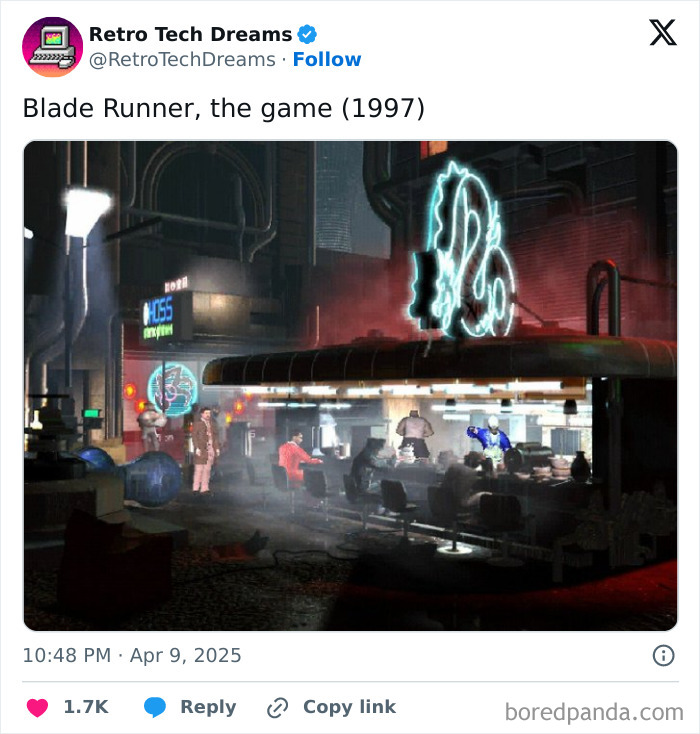Open the 1.7K likes count
This screenshot has width=700, height=734.
pyautogui.click(x=86, y=707)
